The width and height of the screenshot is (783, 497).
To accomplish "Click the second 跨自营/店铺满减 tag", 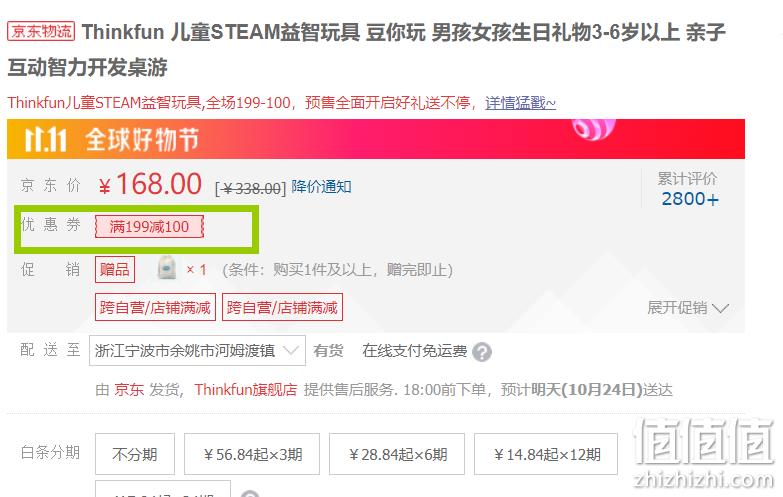I will click(x=282, y=307).
